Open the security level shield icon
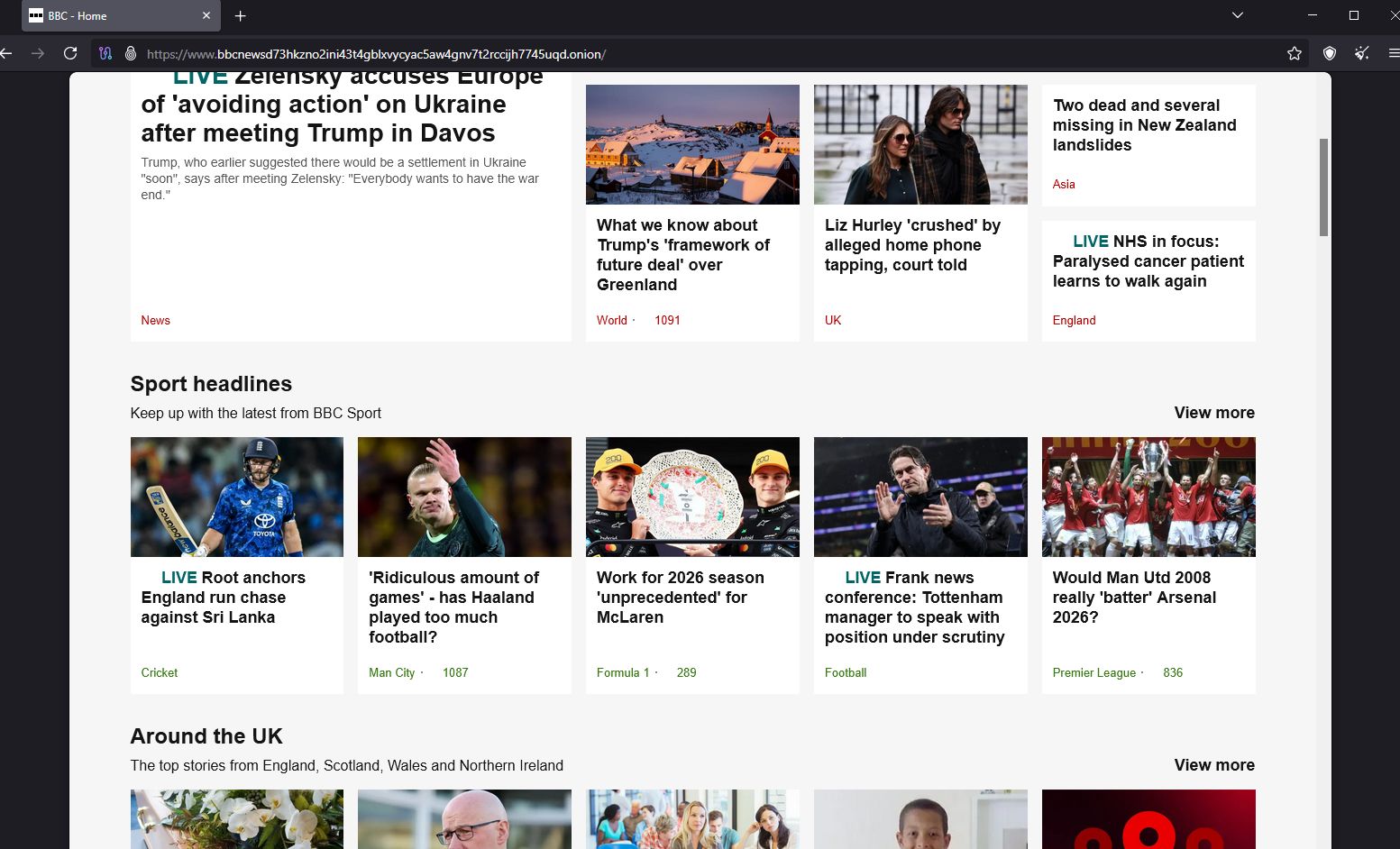Image resolution: width=1400 pixels, height=849 pixels. coord(1329,54)
